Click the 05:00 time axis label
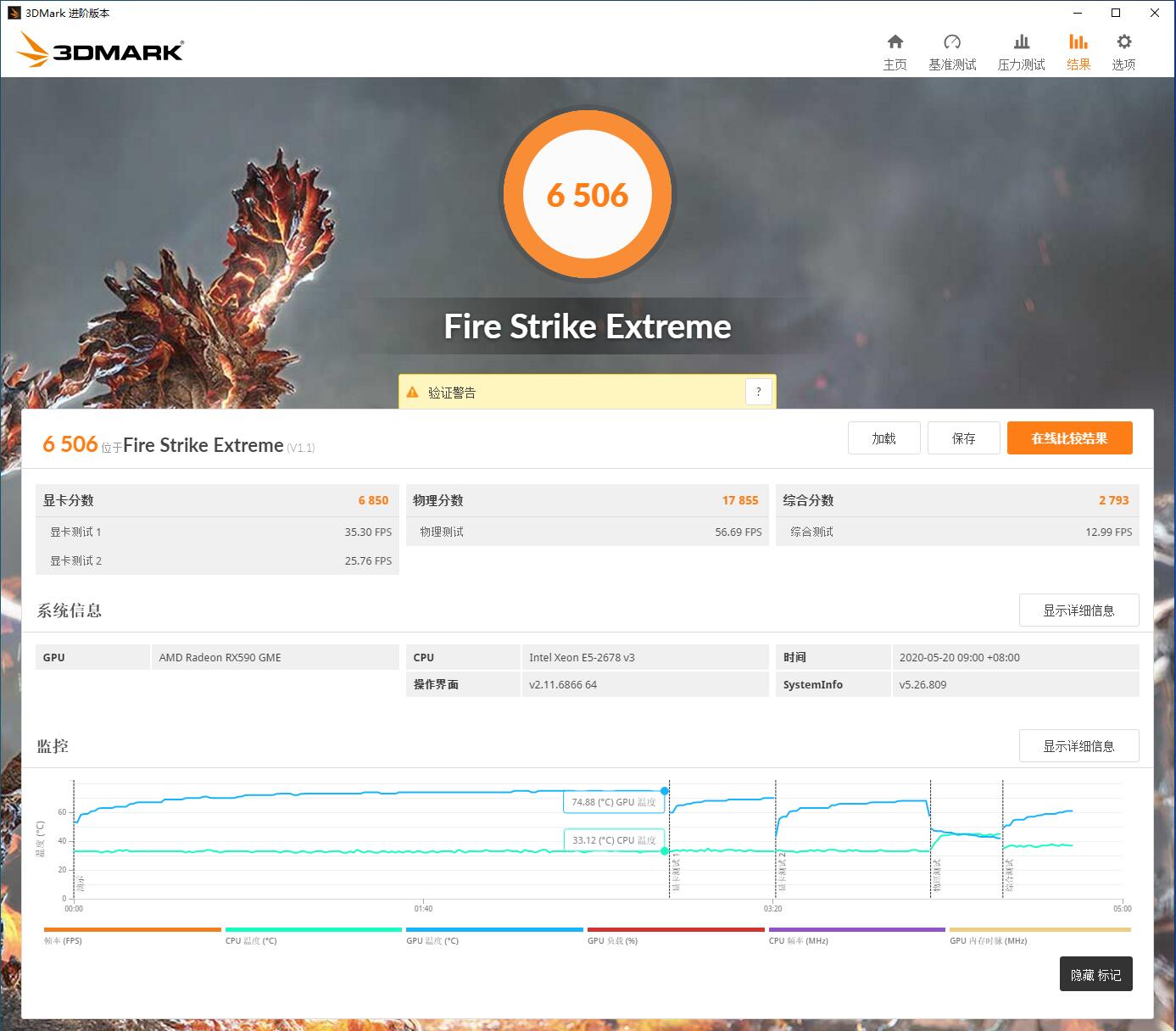 coord(1122,908)
